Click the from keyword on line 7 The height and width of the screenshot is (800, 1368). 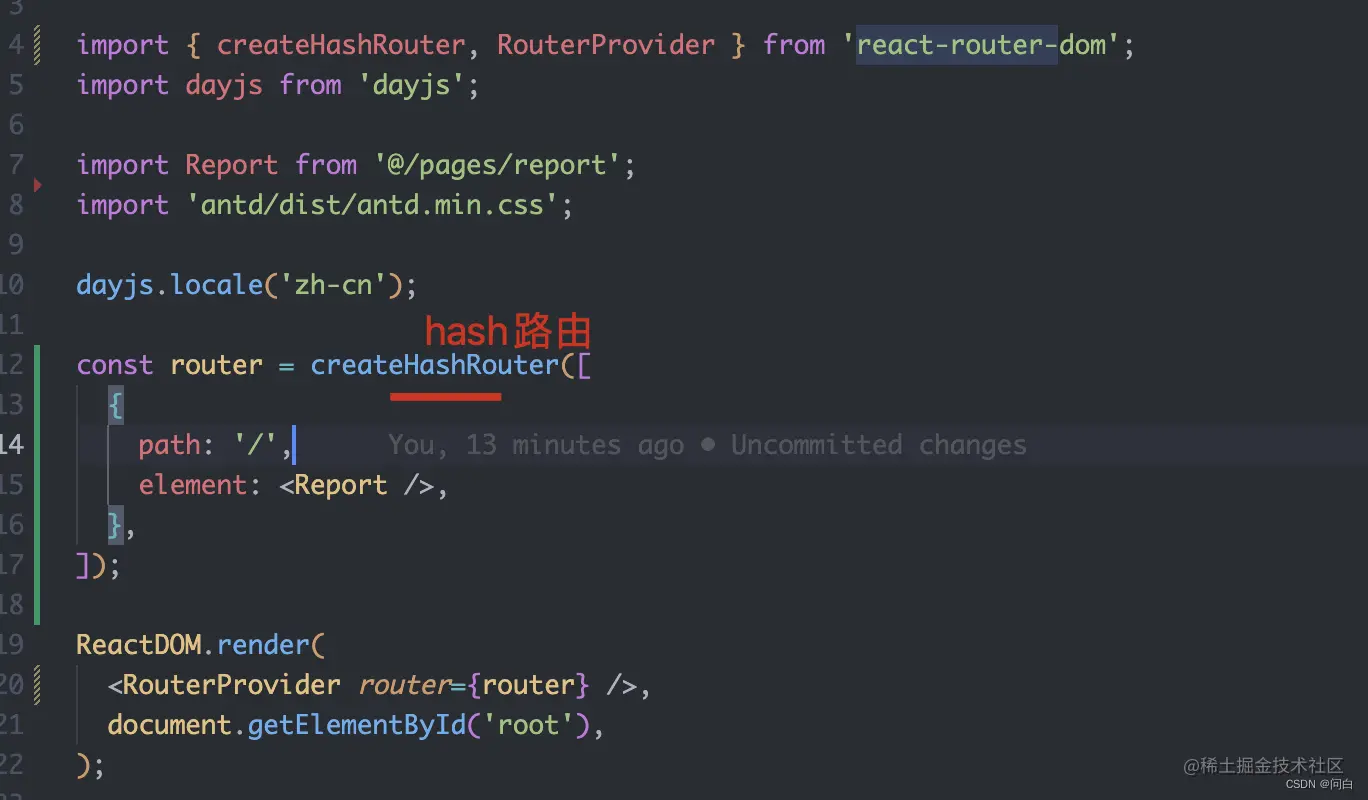click(326, 165)
